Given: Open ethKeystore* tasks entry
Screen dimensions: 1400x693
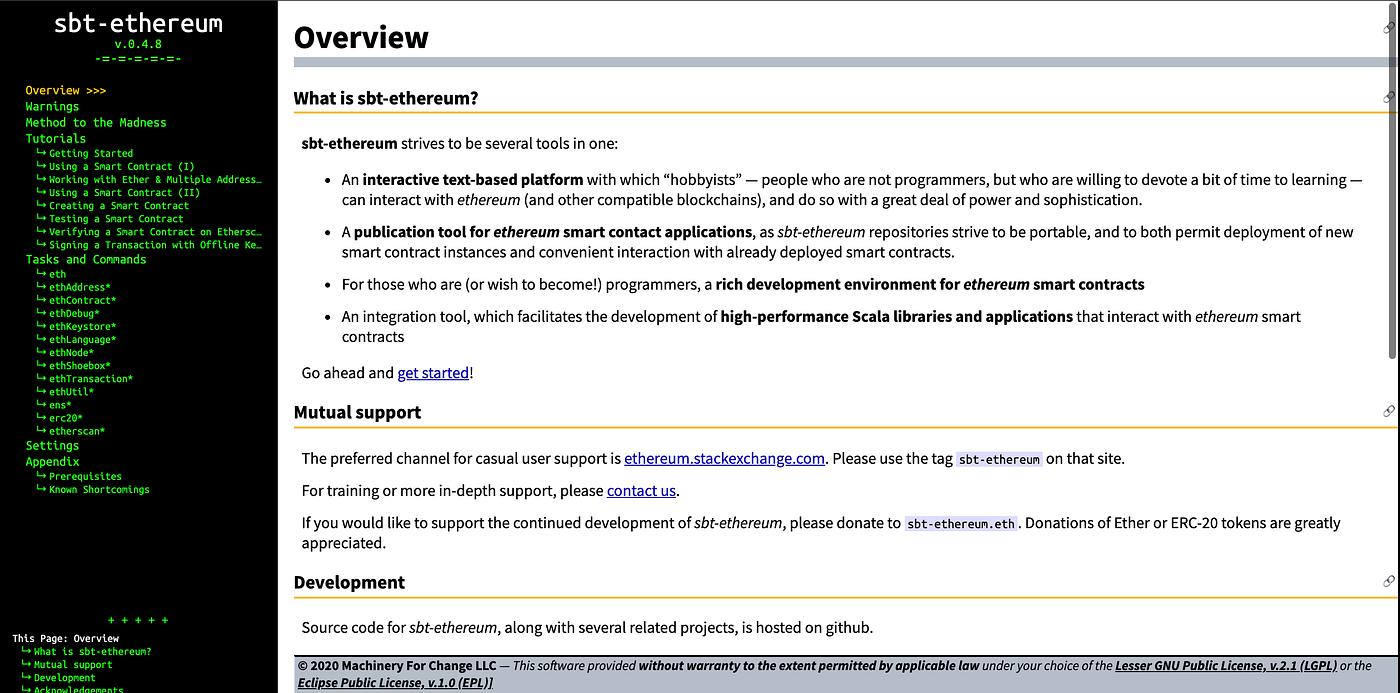Looking at the screenshot, I should [x=83, y=326].
